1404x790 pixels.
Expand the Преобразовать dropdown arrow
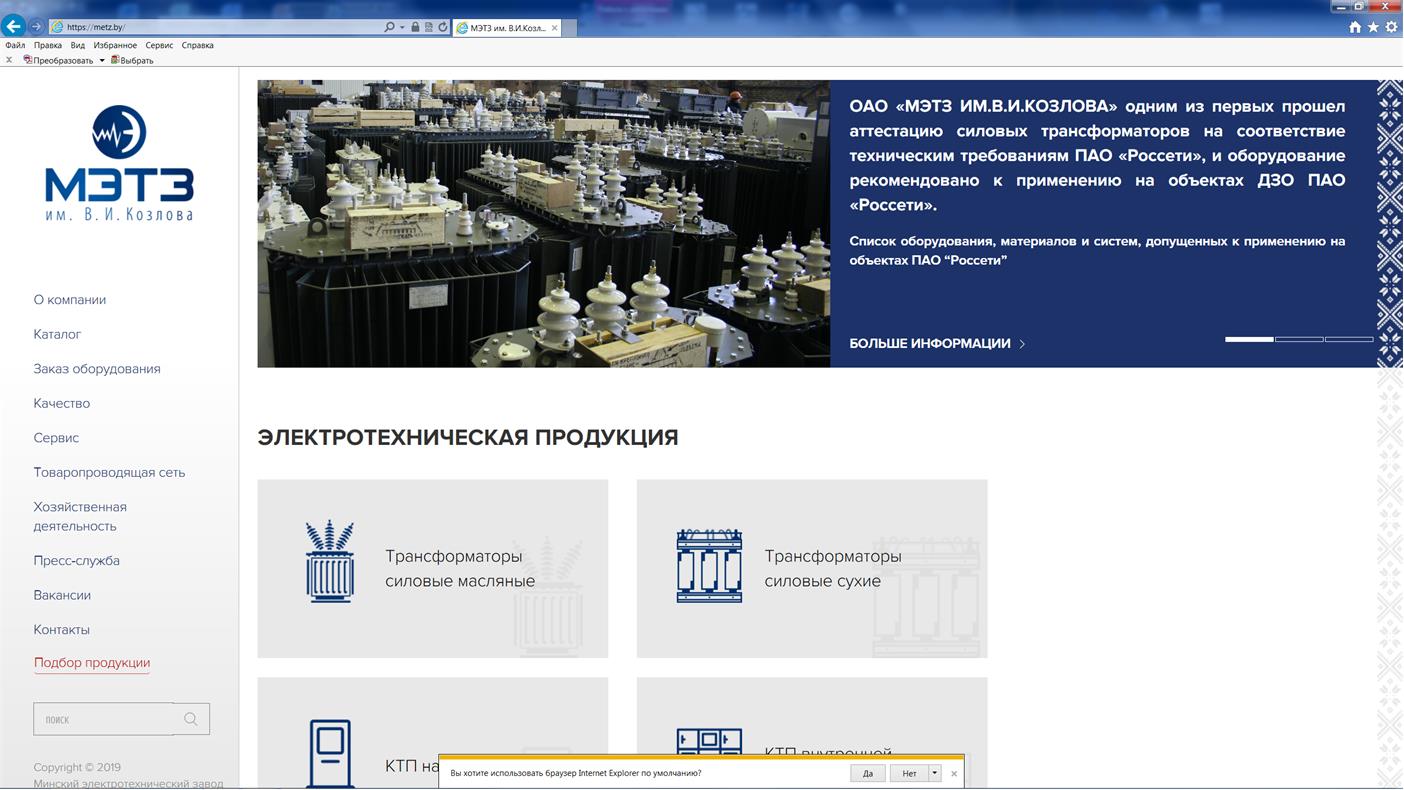[x=101, y=61]
